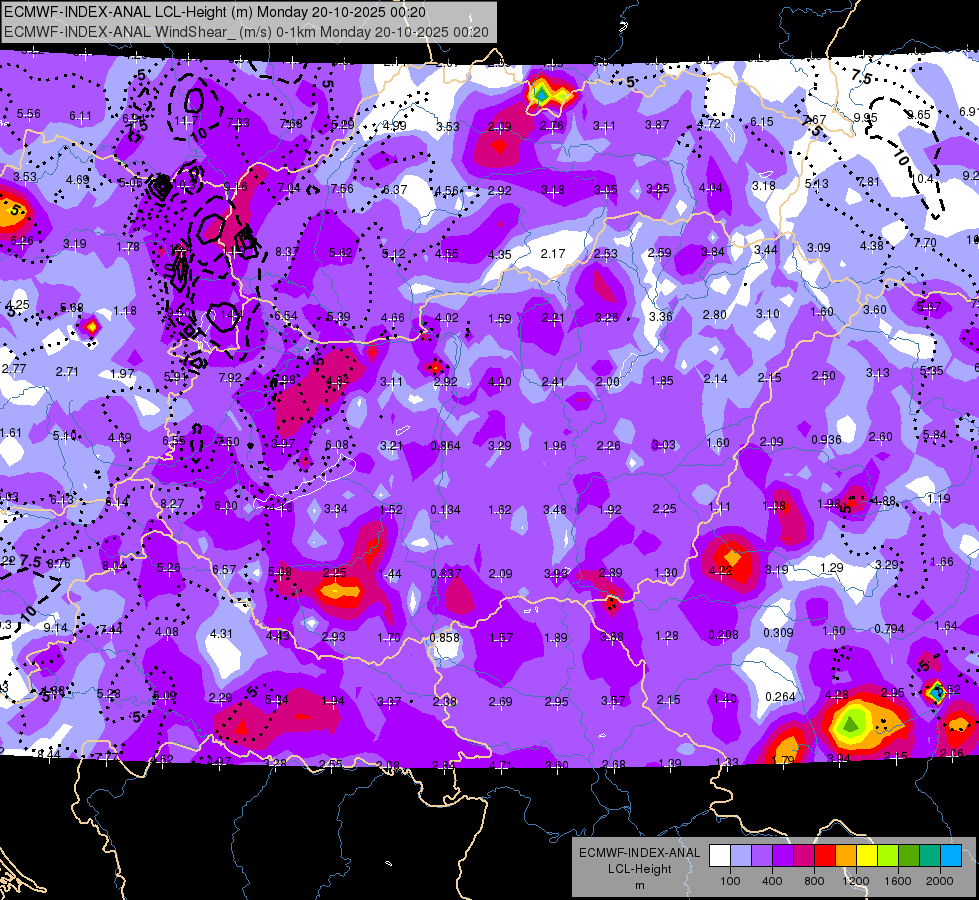Click the wind shear value "5.62"
This screenshot has height=900, width=979.
341,253
